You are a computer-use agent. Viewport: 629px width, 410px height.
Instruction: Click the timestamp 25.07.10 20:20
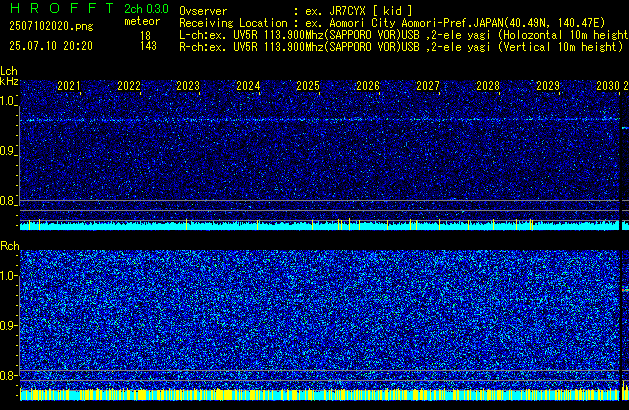click(51, 46)
